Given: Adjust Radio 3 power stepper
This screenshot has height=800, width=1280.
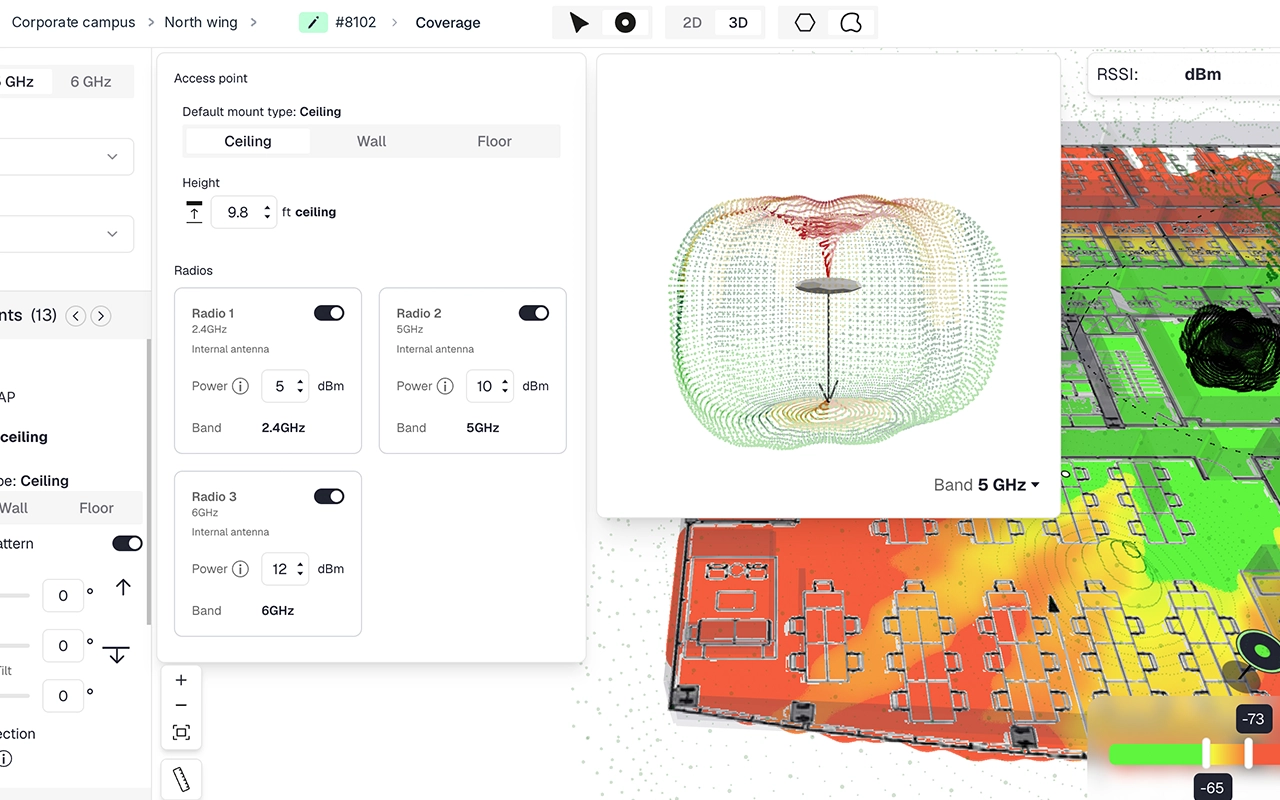Looking at the screenshot, I should 300,569.
